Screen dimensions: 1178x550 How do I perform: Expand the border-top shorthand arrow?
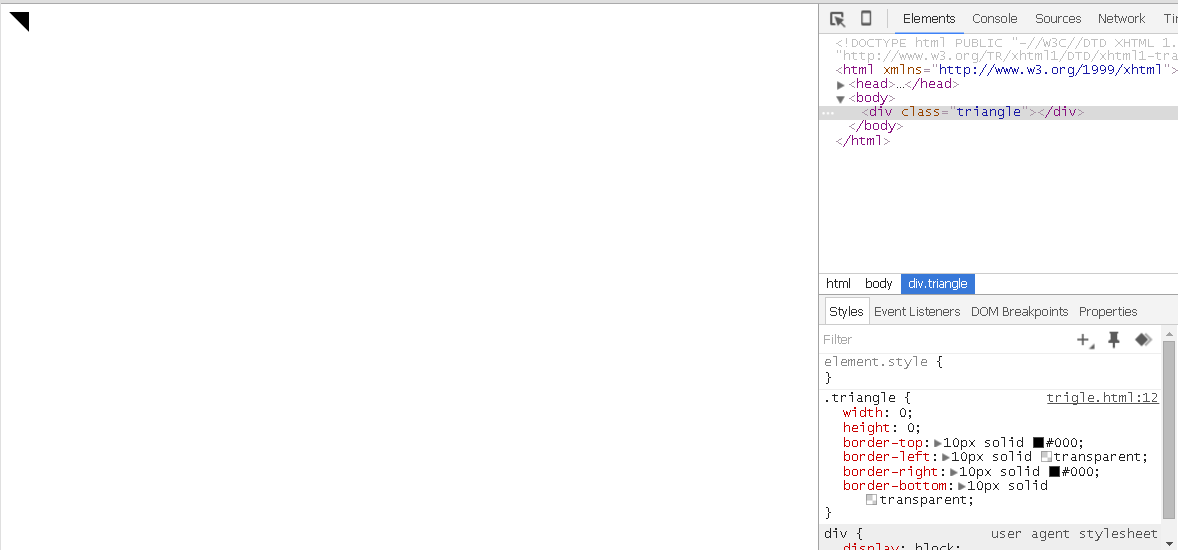coord(938,443)
